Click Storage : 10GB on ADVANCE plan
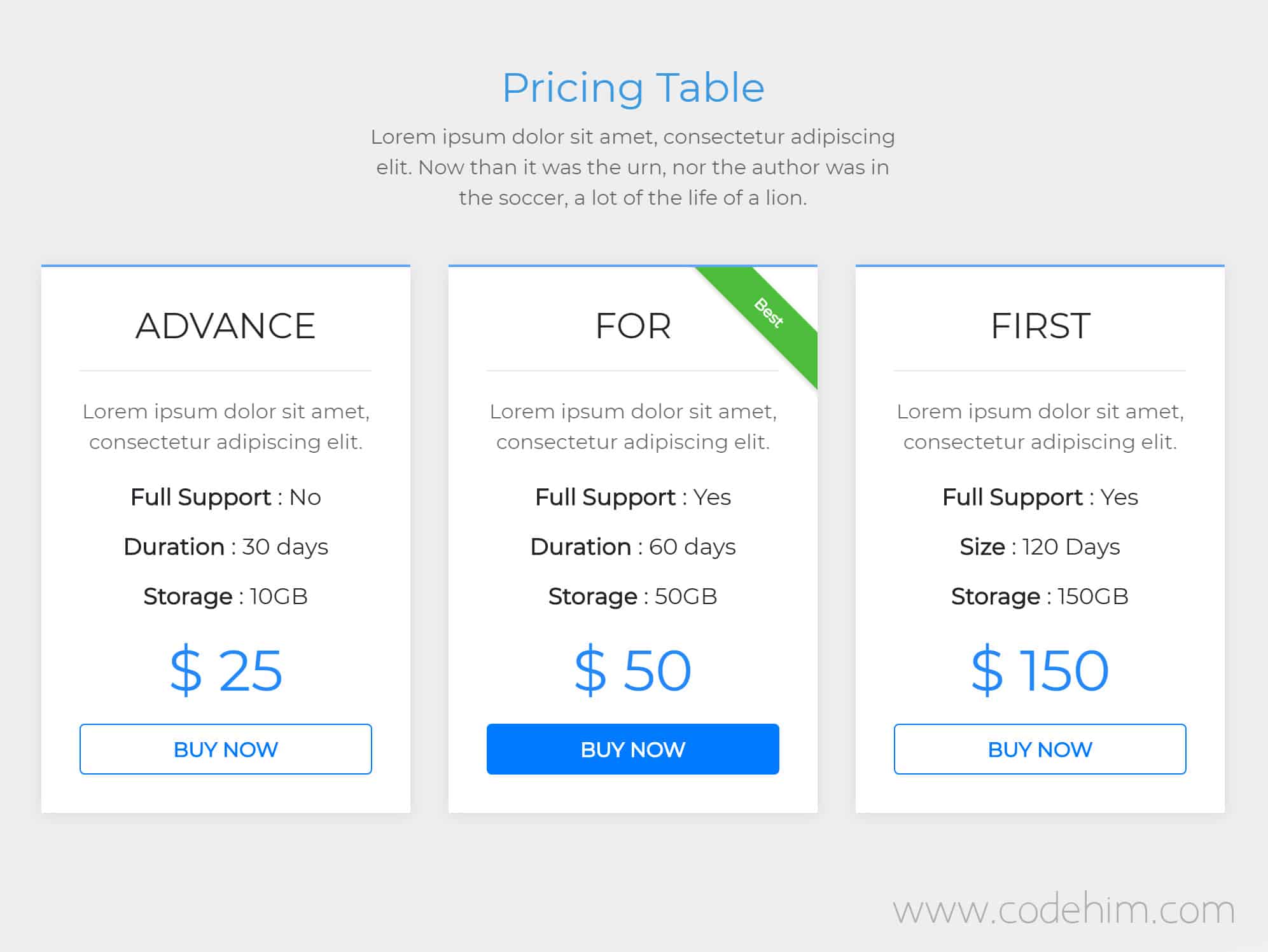The image size is (1268, 952). [225, 596]
